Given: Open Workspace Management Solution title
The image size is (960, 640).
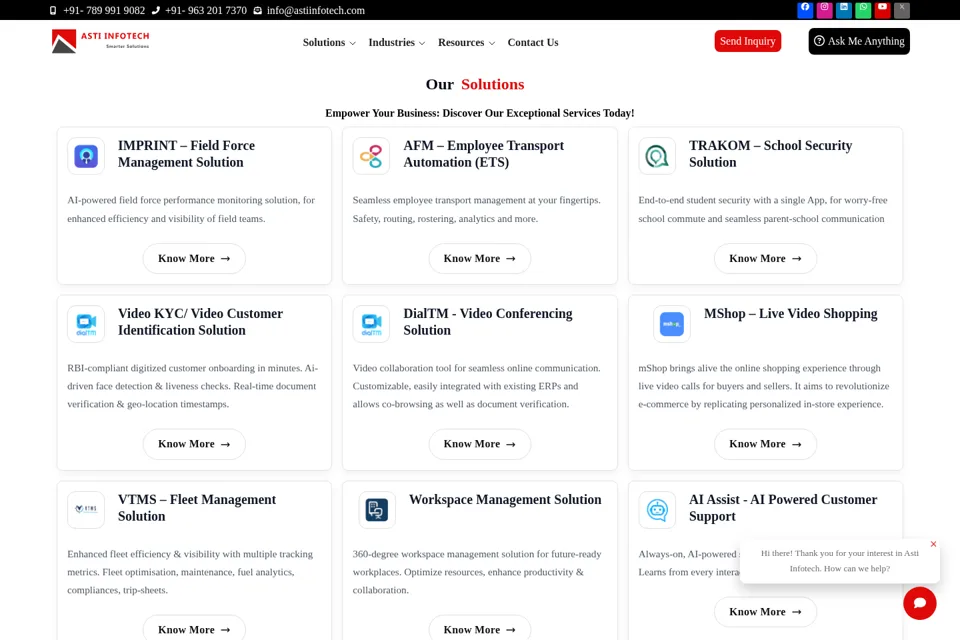Looking at the screenshot, I should click(x=505, y=500).
